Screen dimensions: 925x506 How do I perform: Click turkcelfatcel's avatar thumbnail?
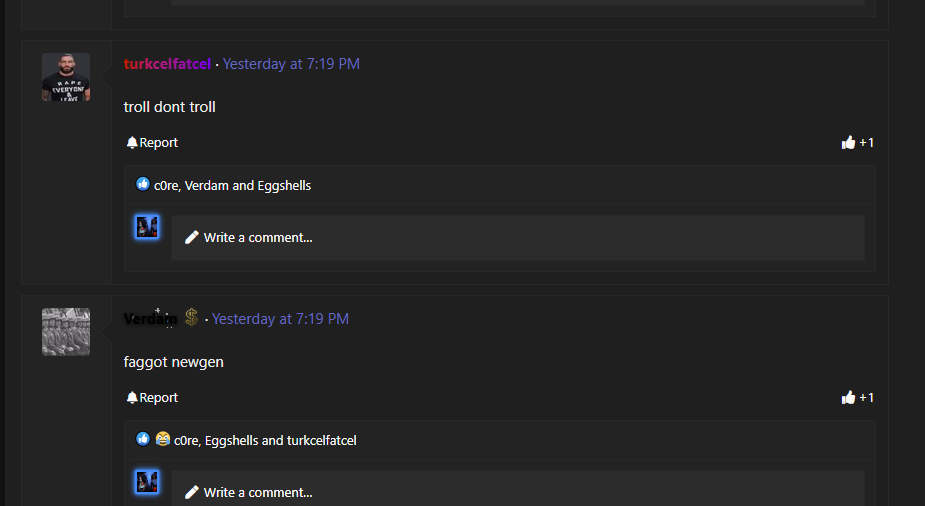pos(66,77)
